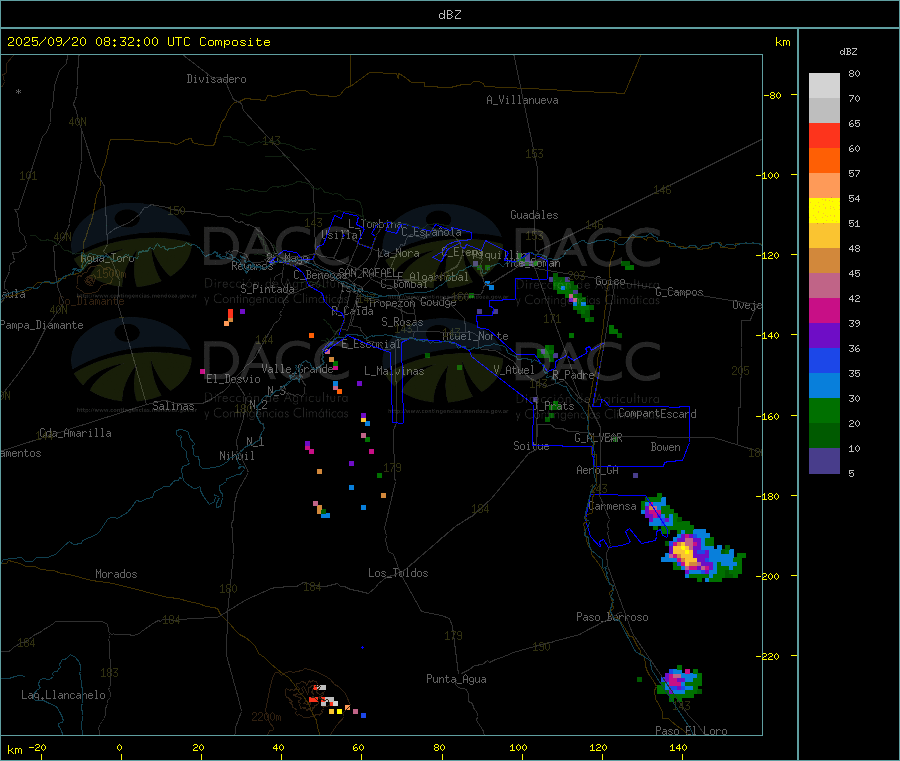This screenshot has width=900, height=761.
Task: Click the dBZ title at top
Action: coord(449,15)
